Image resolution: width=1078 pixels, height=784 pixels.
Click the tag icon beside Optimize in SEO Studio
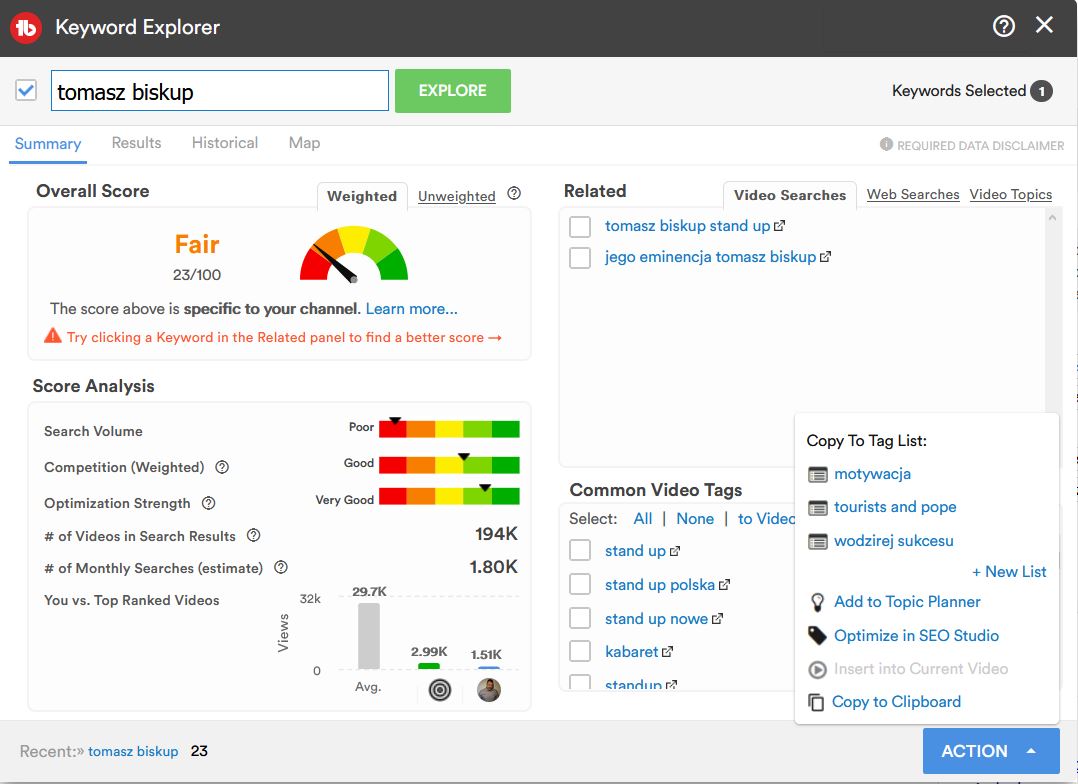817,636
